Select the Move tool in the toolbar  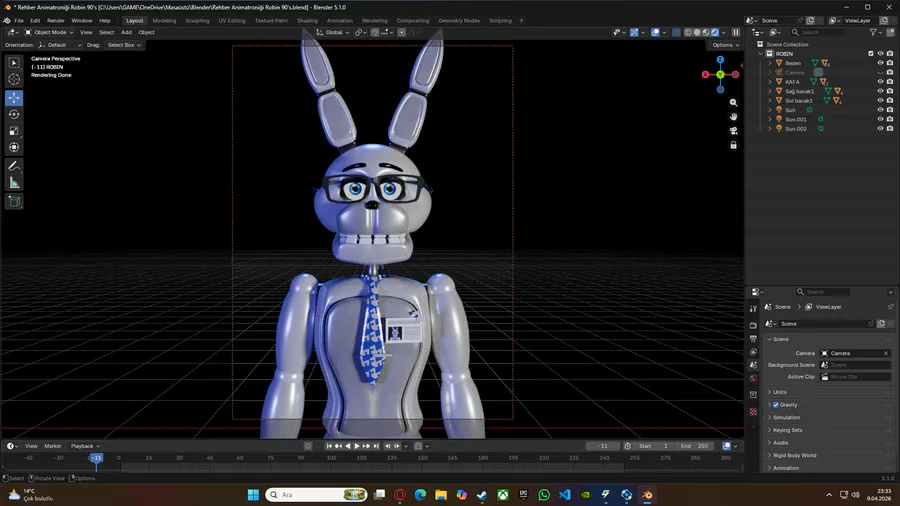tap(14, 98)
